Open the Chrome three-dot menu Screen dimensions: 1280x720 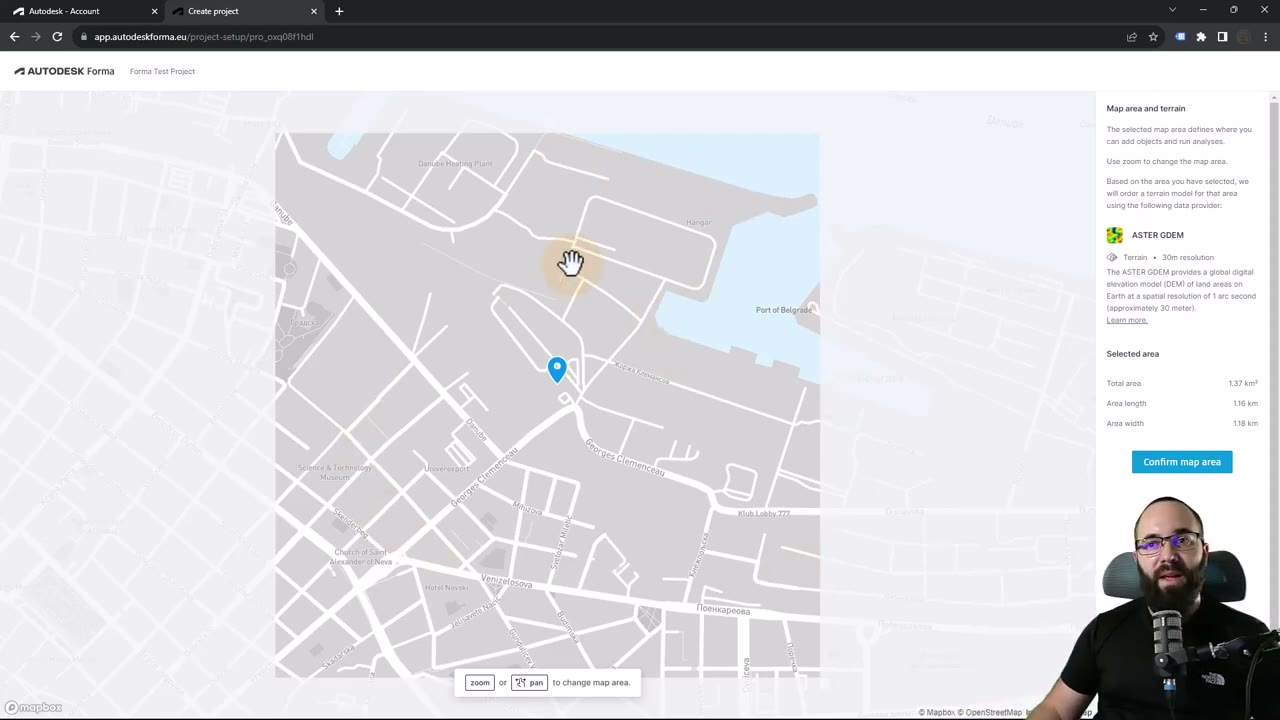click(x=1266, y=37)
